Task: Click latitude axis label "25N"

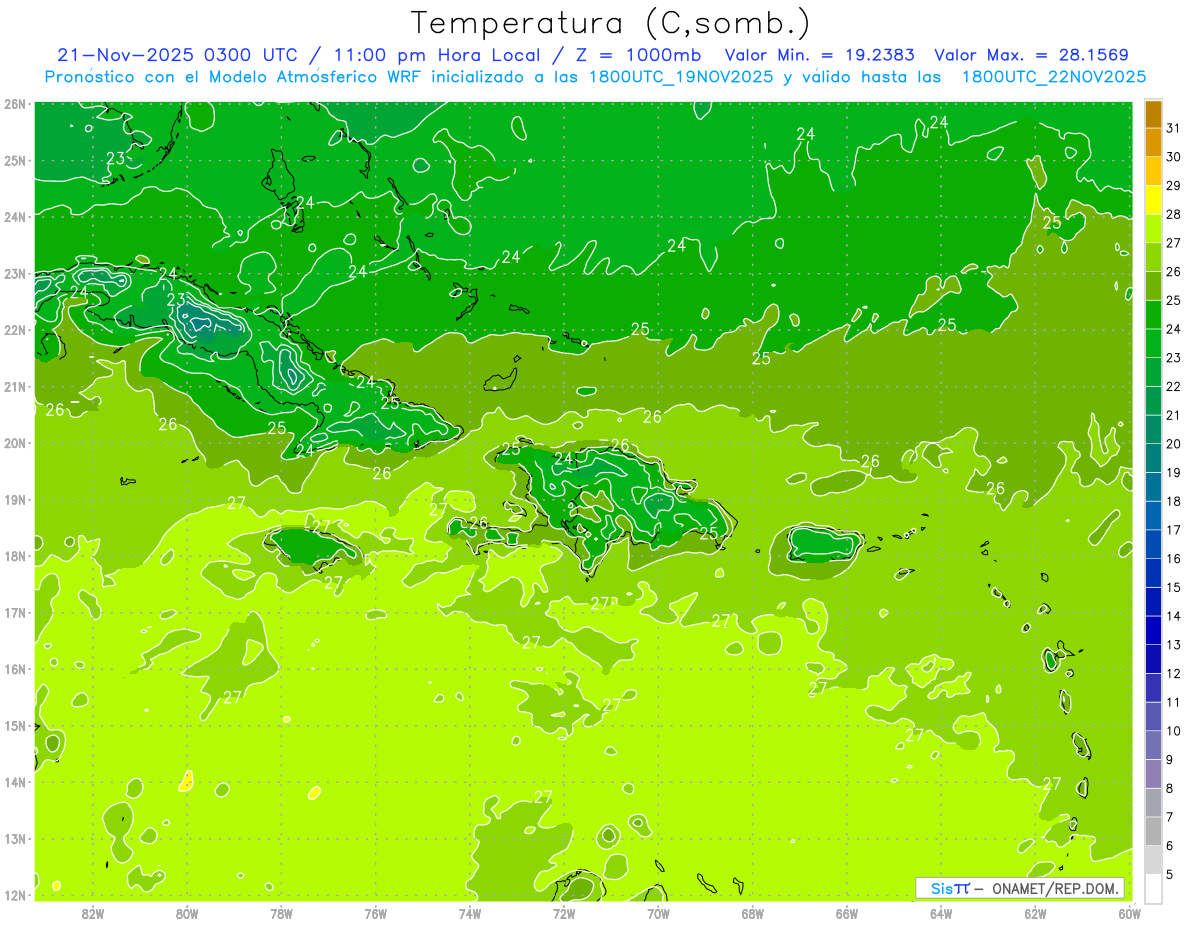Action: pos(15,160)
